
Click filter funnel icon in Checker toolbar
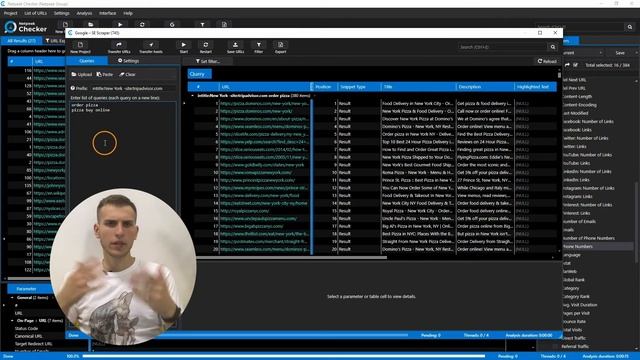click(202, 25)
